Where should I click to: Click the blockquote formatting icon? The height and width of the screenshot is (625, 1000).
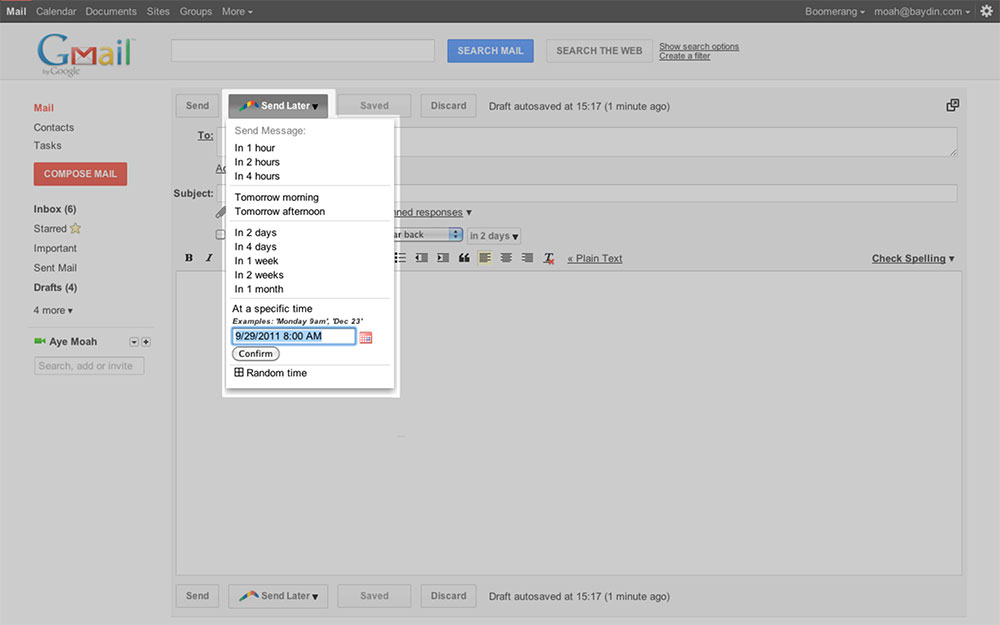coord(464,258)
